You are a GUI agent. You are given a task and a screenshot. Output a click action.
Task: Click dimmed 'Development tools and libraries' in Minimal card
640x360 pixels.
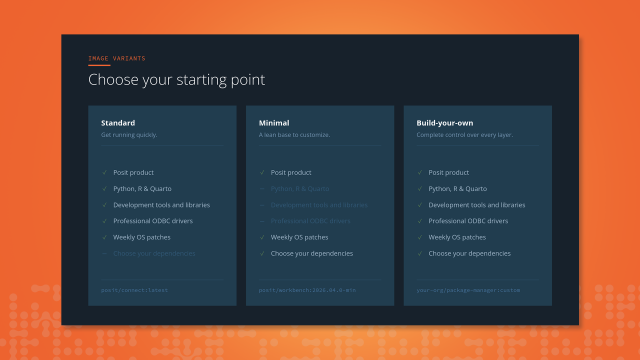click(x=319, y=205)
